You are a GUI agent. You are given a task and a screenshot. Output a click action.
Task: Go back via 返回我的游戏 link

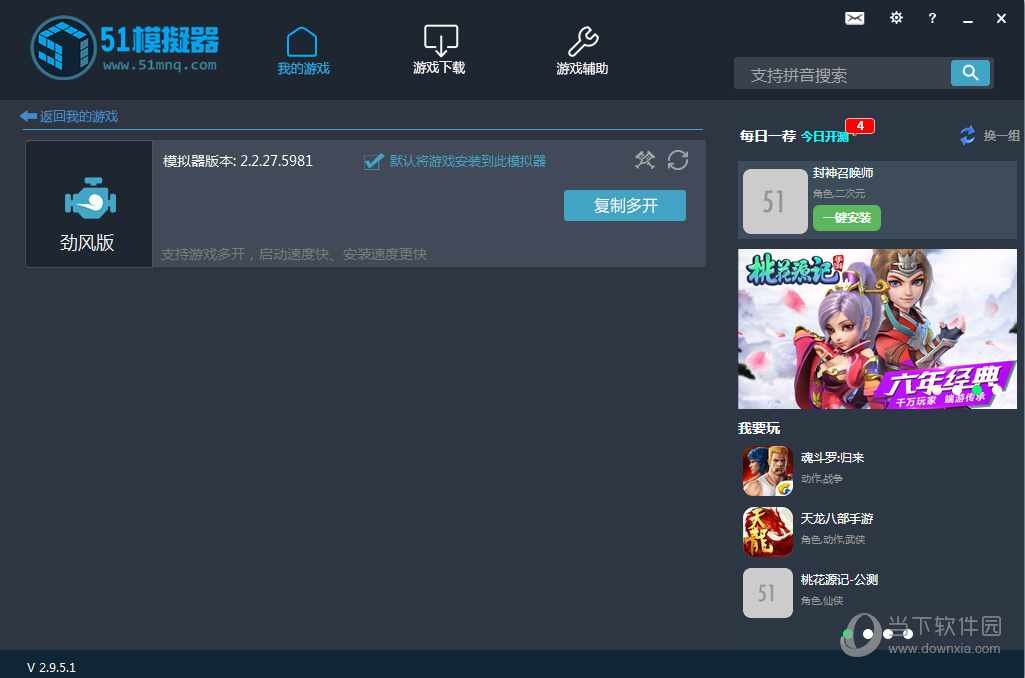pos(69,116)
